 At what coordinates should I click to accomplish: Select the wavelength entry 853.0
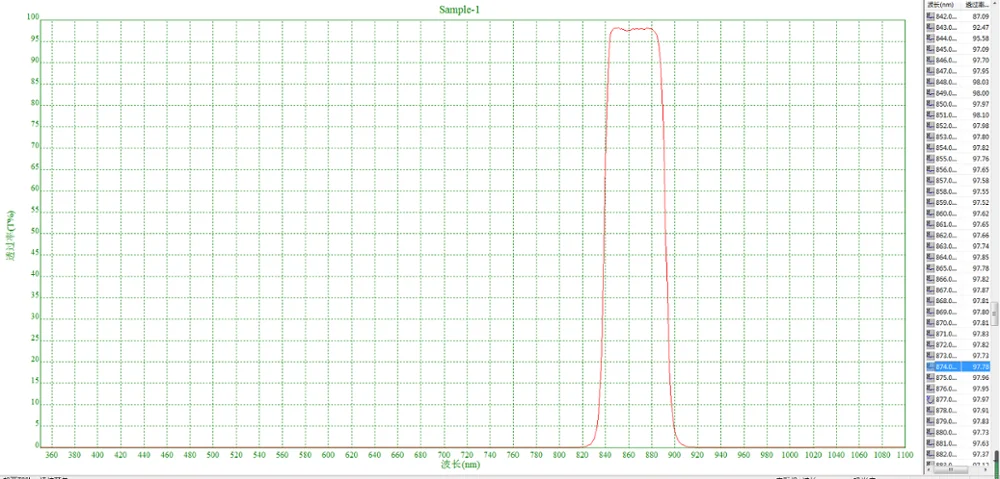(946, 136)
